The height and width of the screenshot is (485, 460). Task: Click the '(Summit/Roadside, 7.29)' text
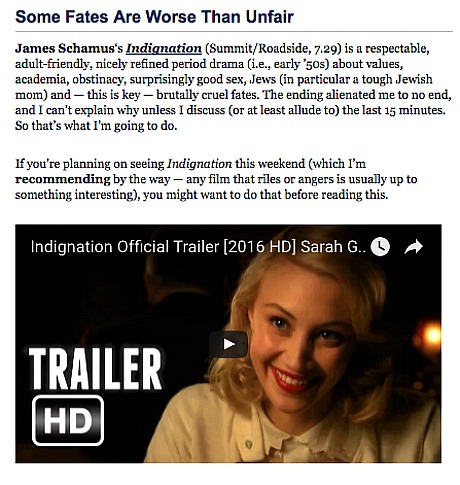click(273, 49)
